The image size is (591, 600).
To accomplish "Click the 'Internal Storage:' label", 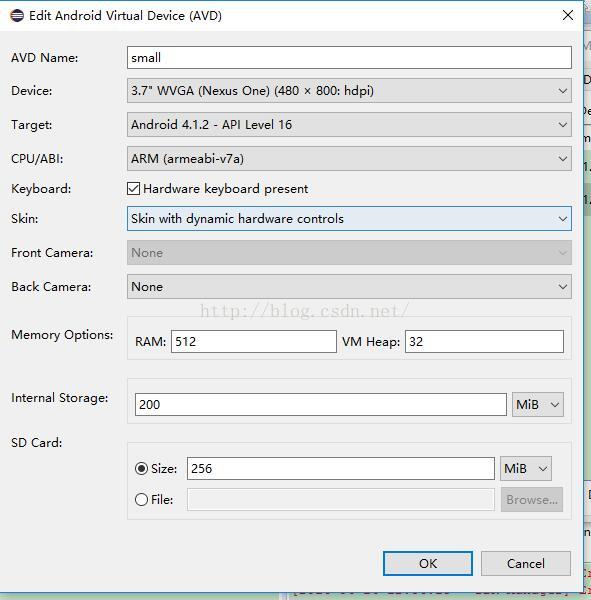I will [60, 398].
